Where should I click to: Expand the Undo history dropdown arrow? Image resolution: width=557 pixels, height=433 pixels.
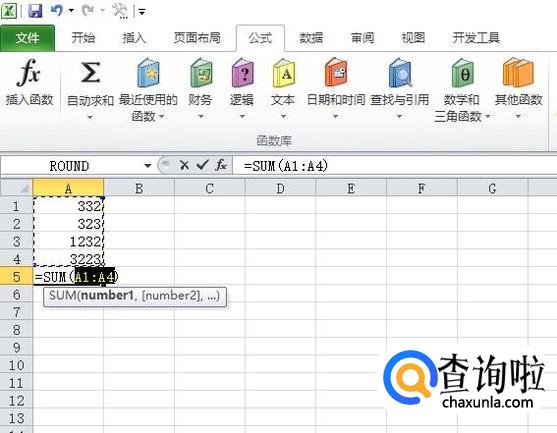(x=71, y=11)
